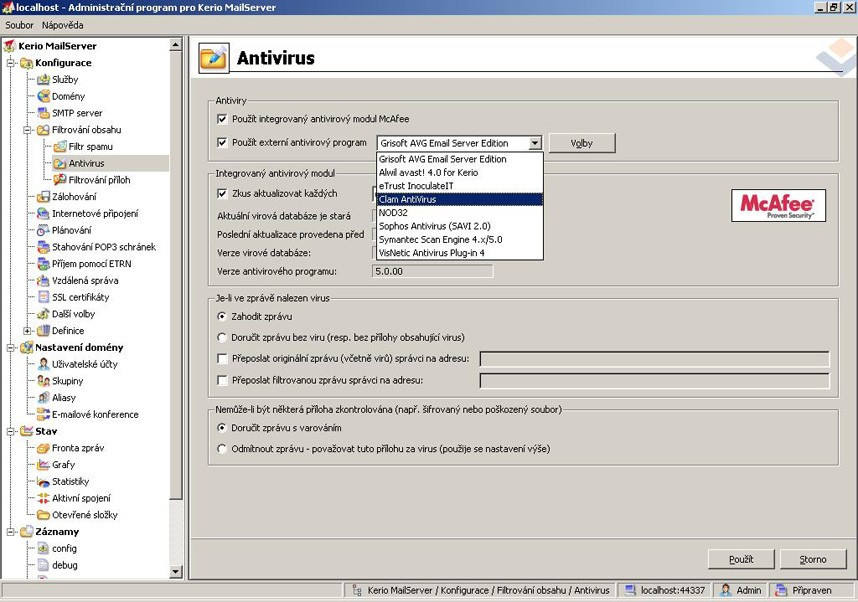The width and height of the screenshot is (858, 602).
Task: Open the Statistiky icon
Action: click(43, 482)
